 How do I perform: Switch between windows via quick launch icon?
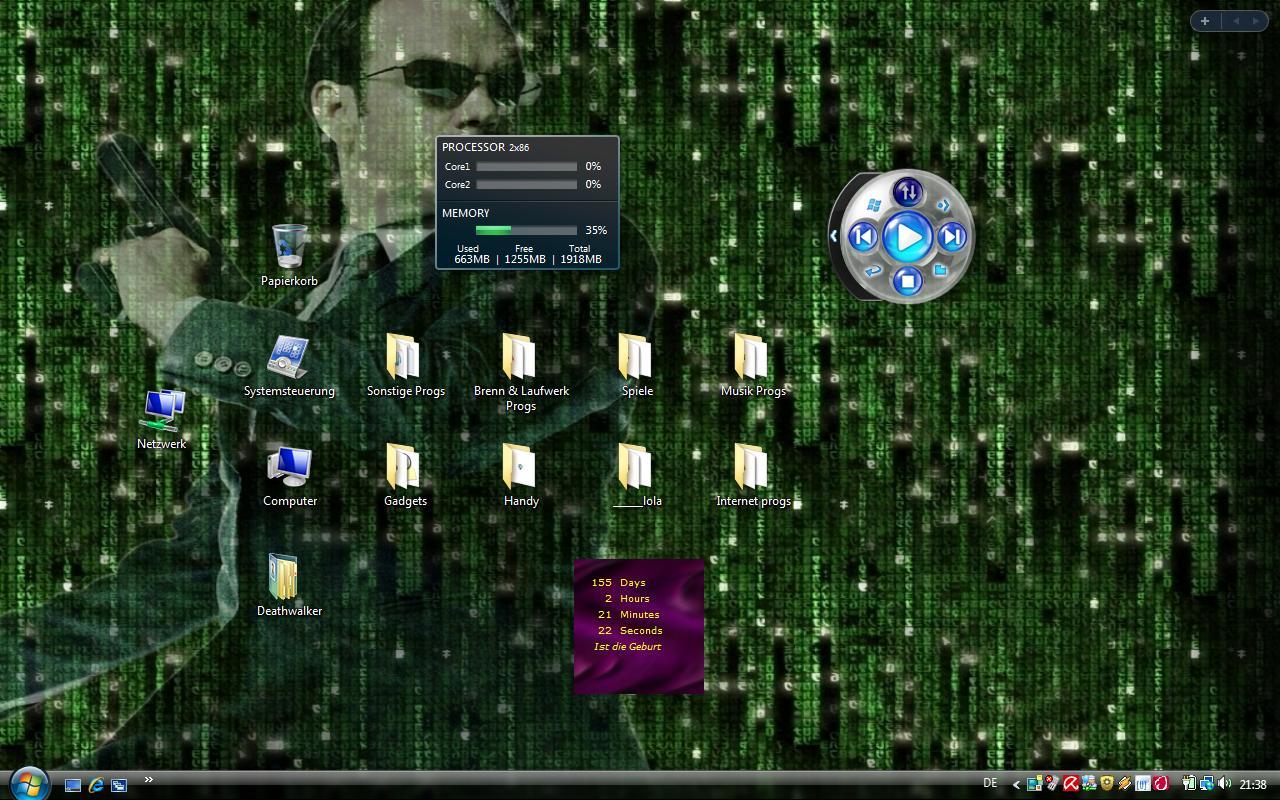pyautogui.click(x=119, y=785)
